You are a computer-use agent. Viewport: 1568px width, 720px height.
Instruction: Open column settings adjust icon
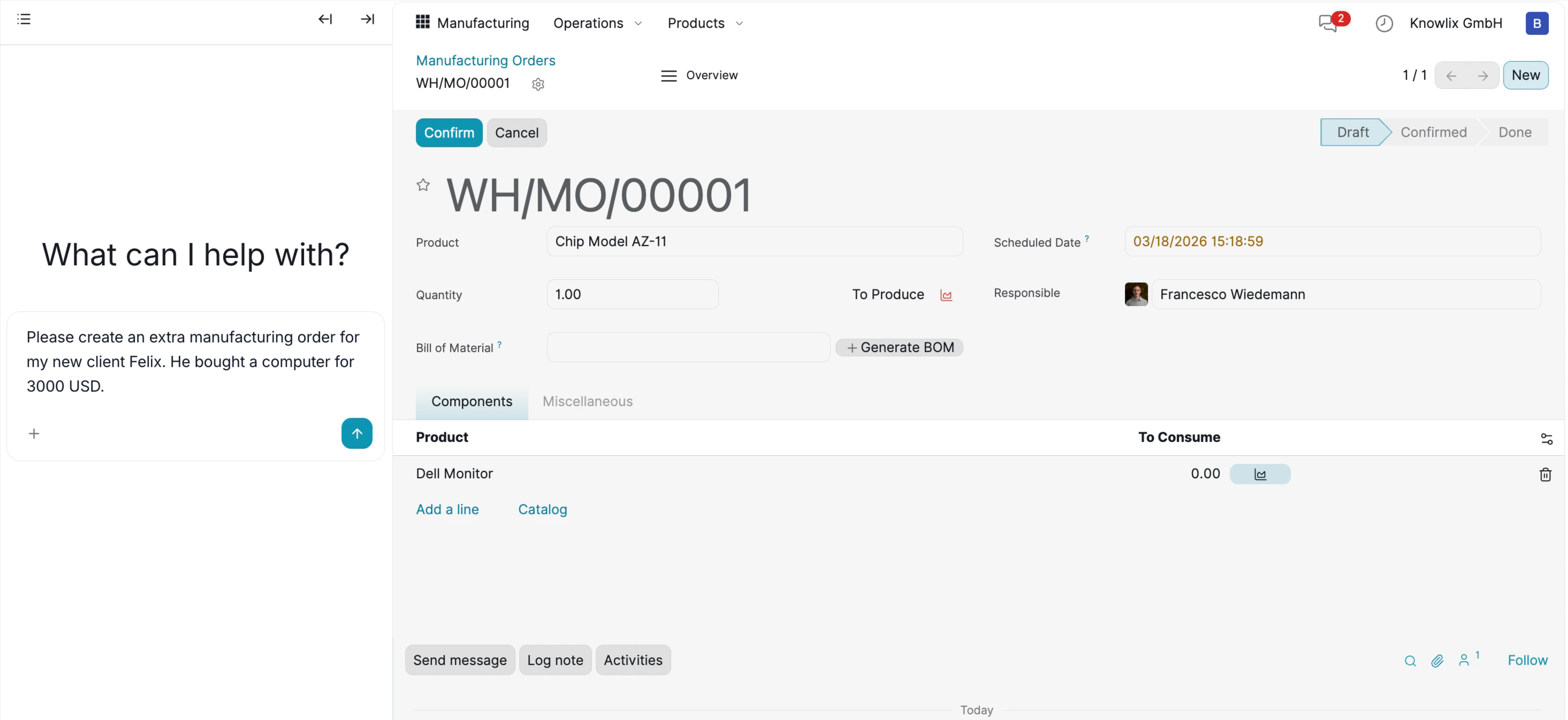pyautogui.click(x=1546, y=438)
